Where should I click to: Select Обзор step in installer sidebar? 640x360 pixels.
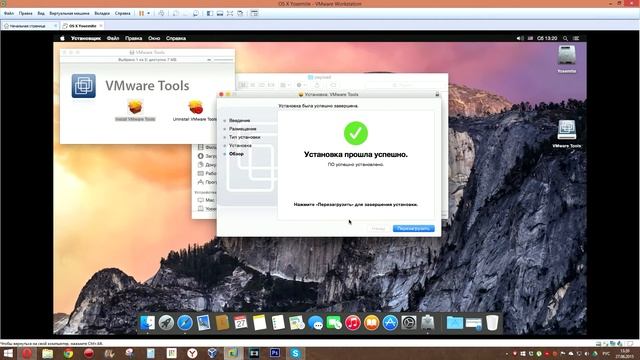pos(236,154)
